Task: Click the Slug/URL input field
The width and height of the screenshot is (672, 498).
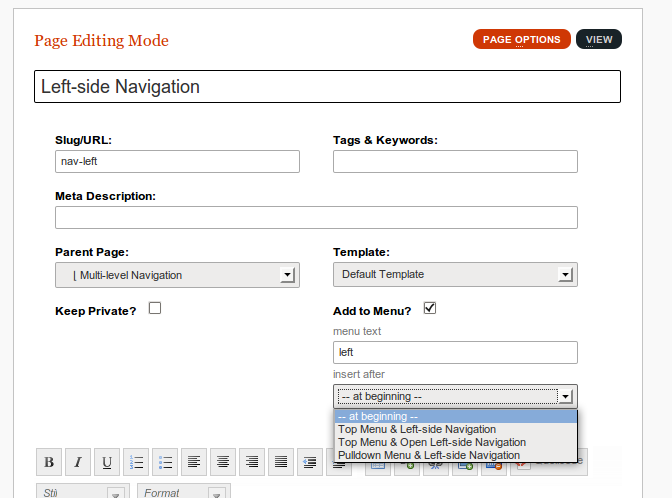Action: 177,161
